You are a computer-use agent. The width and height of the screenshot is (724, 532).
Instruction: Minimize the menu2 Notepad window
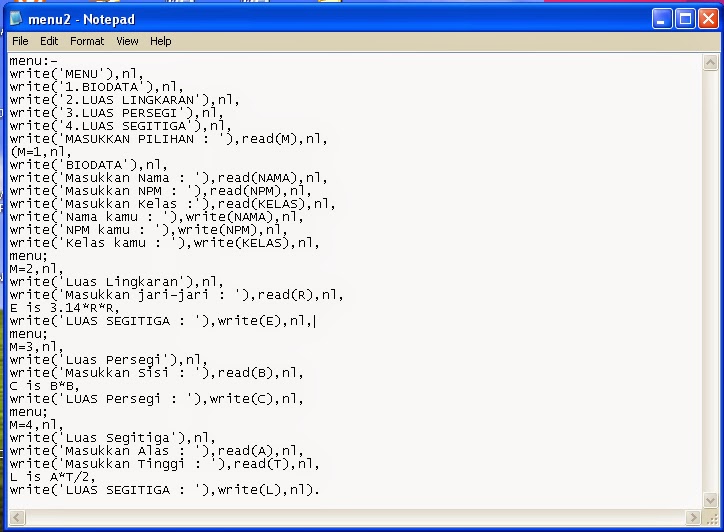pyautogui.click(x=662, y=19)
